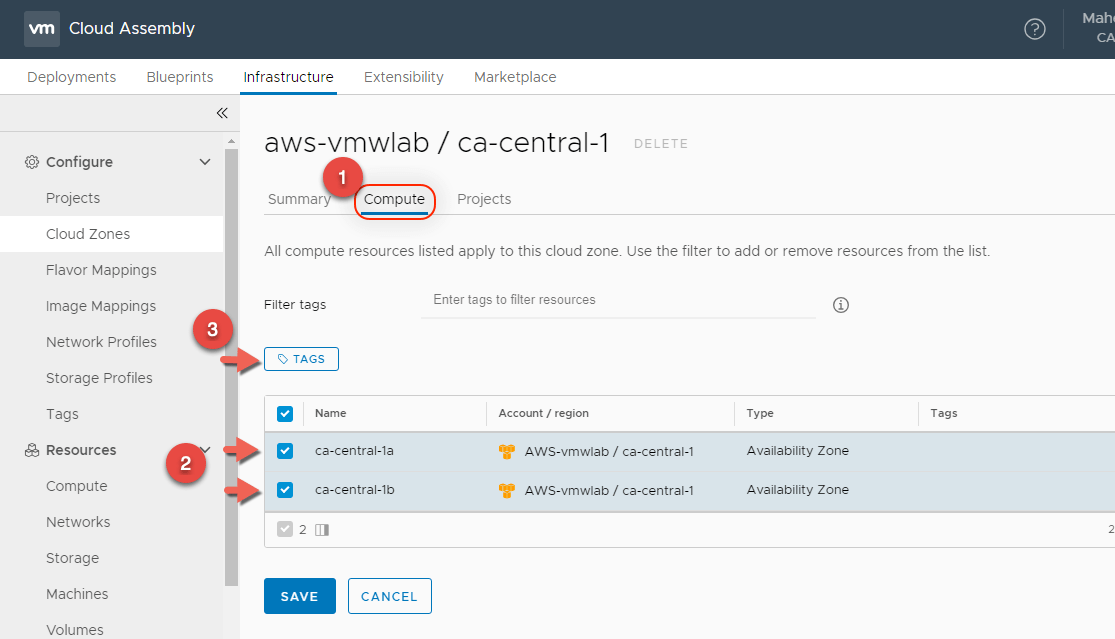
Task: Click the SAVE button
Action: coord(299,596)
